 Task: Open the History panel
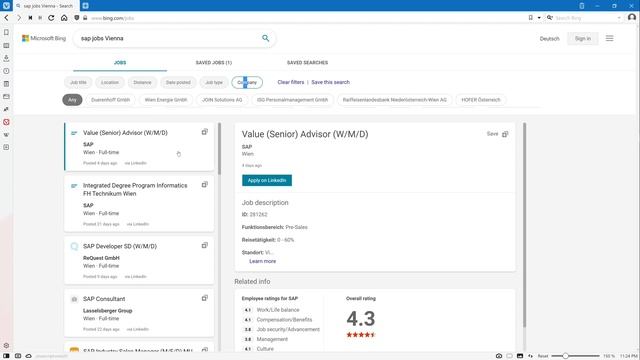tap(6, 71)
